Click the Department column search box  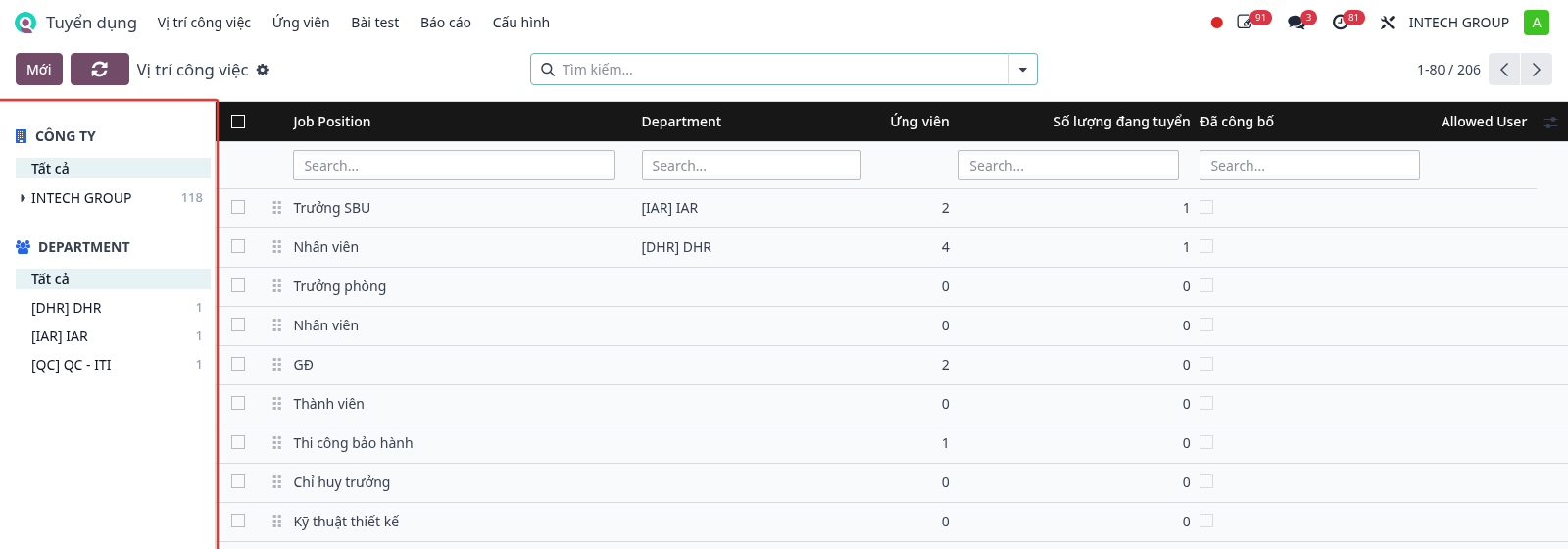point(752,166)
